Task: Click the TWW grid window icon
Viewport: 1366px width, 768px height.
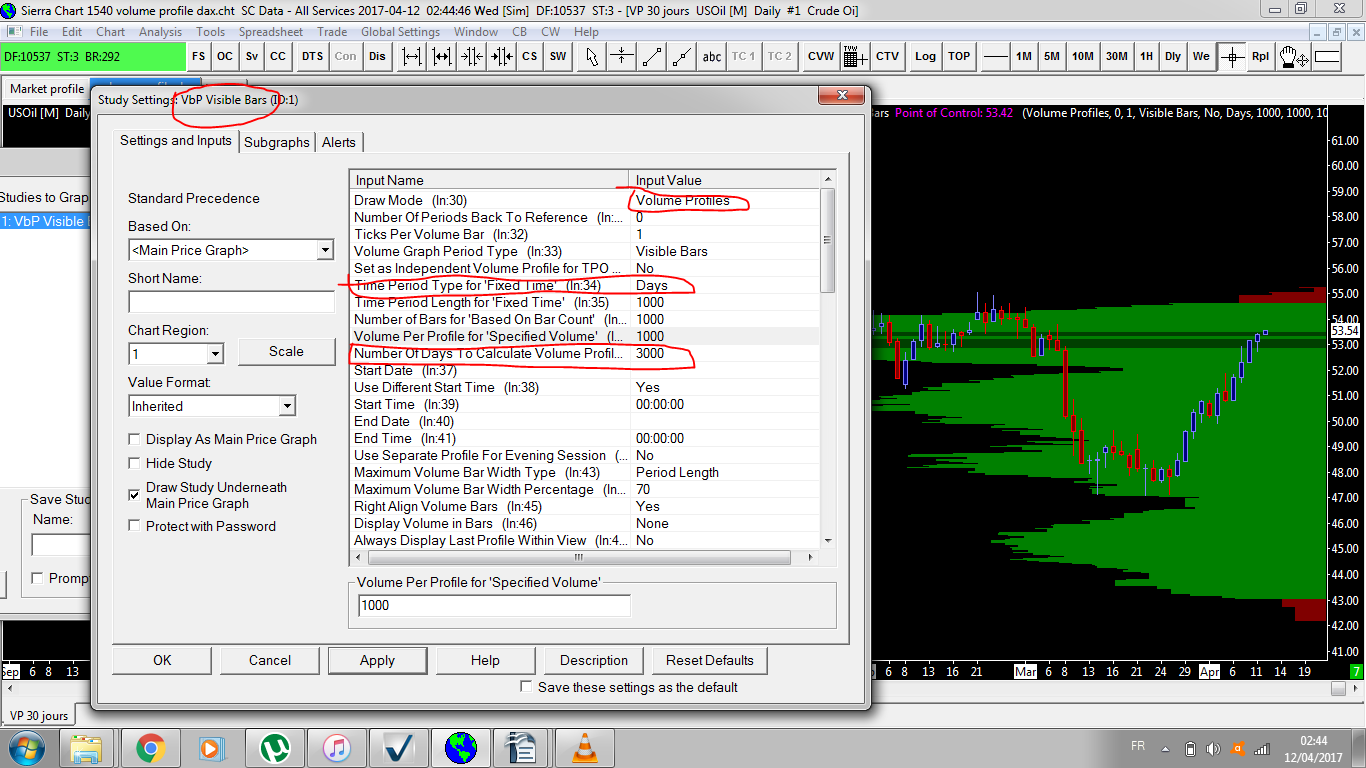Action: tap(855, 57)
